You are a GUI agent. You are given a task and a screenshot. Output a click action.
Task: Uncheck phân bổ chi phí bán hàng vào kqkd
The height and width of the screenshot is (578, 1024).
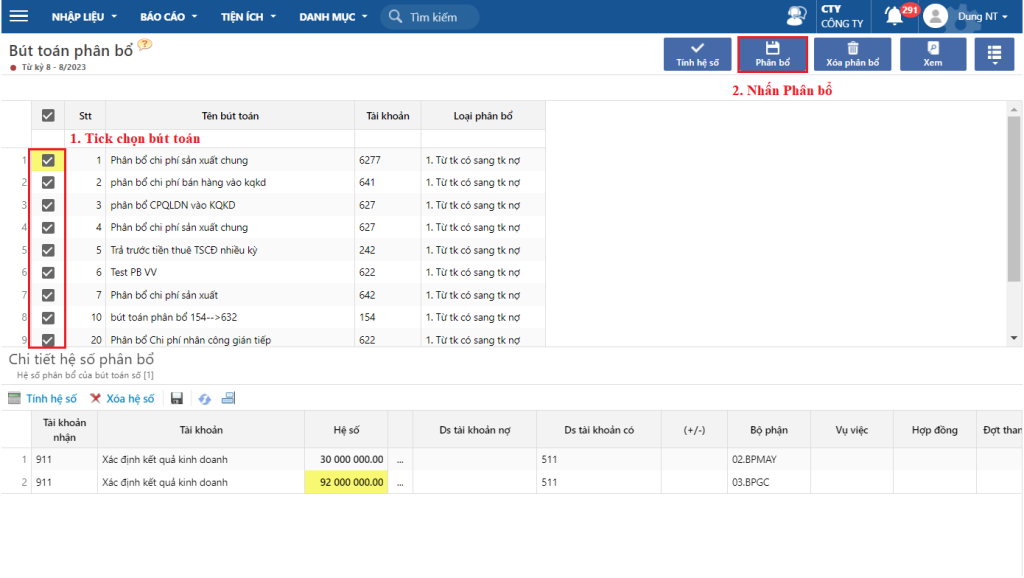pos(48,183)
